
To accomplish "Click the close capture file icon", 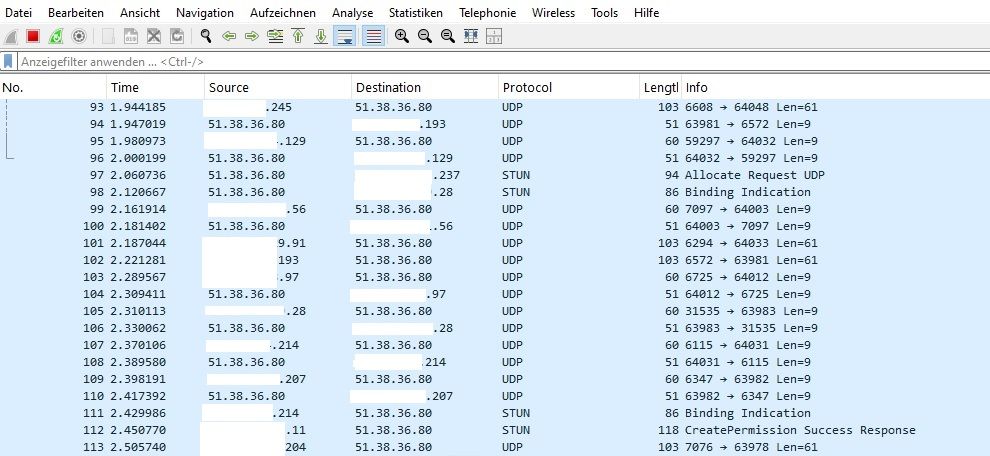I will tap(153, 37).
